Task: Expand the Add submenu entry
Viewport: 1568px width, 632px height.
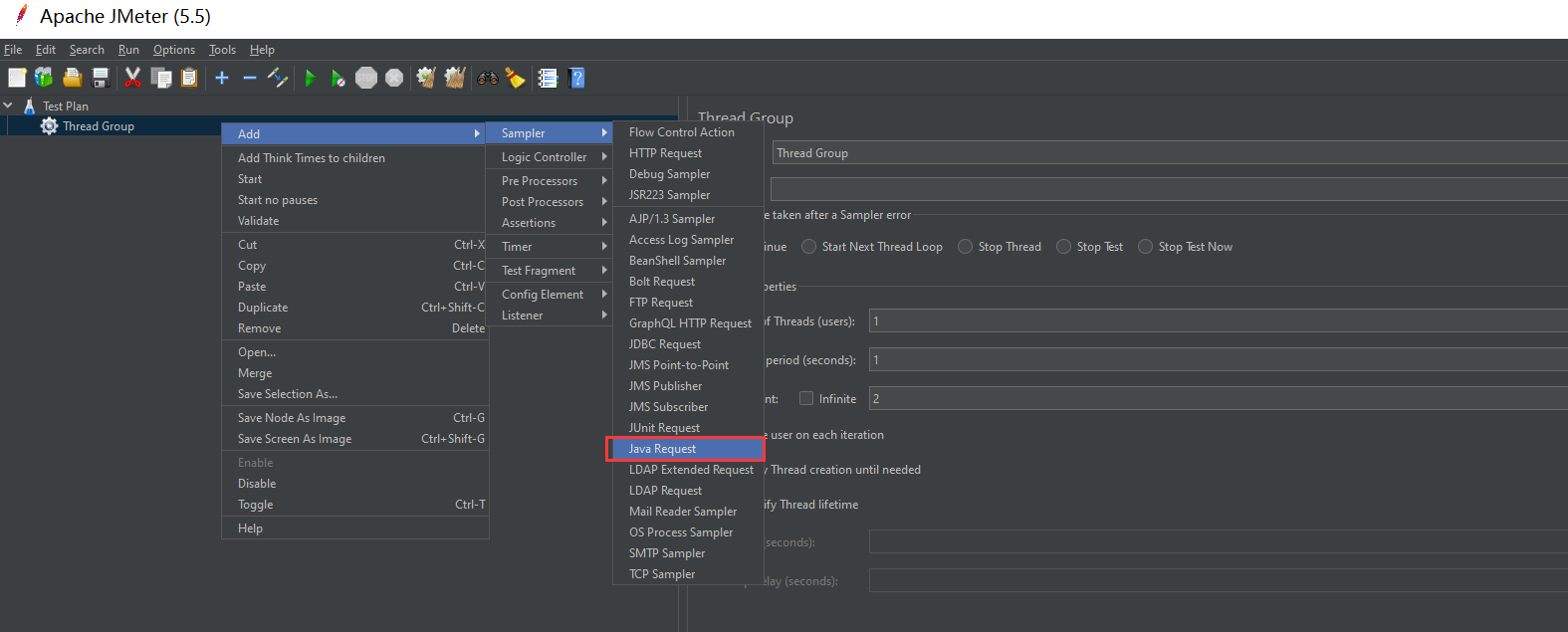Action: click(354, 133)
